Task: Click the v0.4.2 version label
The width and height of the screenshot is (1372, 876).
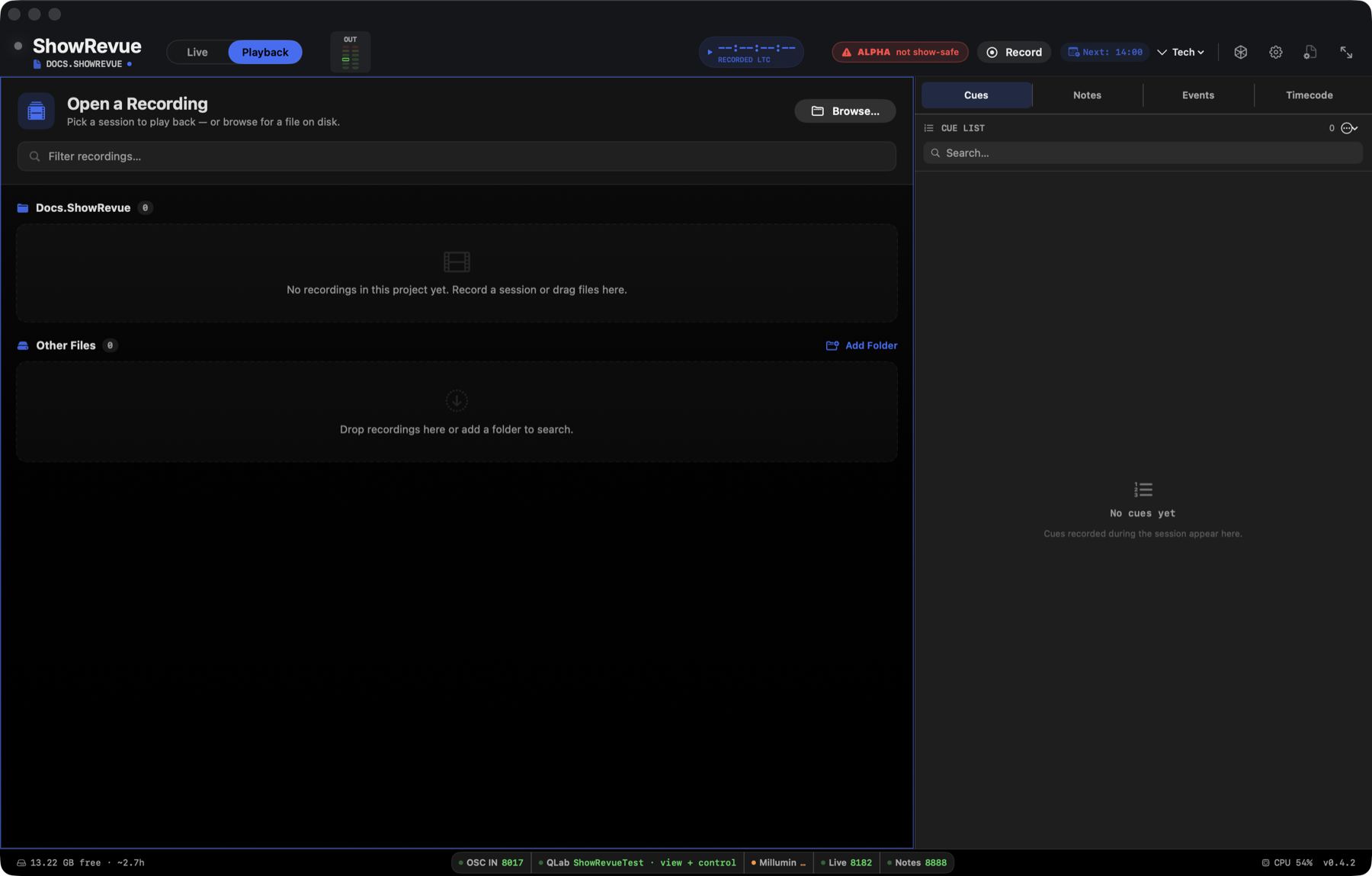Action: [1339, 863]
